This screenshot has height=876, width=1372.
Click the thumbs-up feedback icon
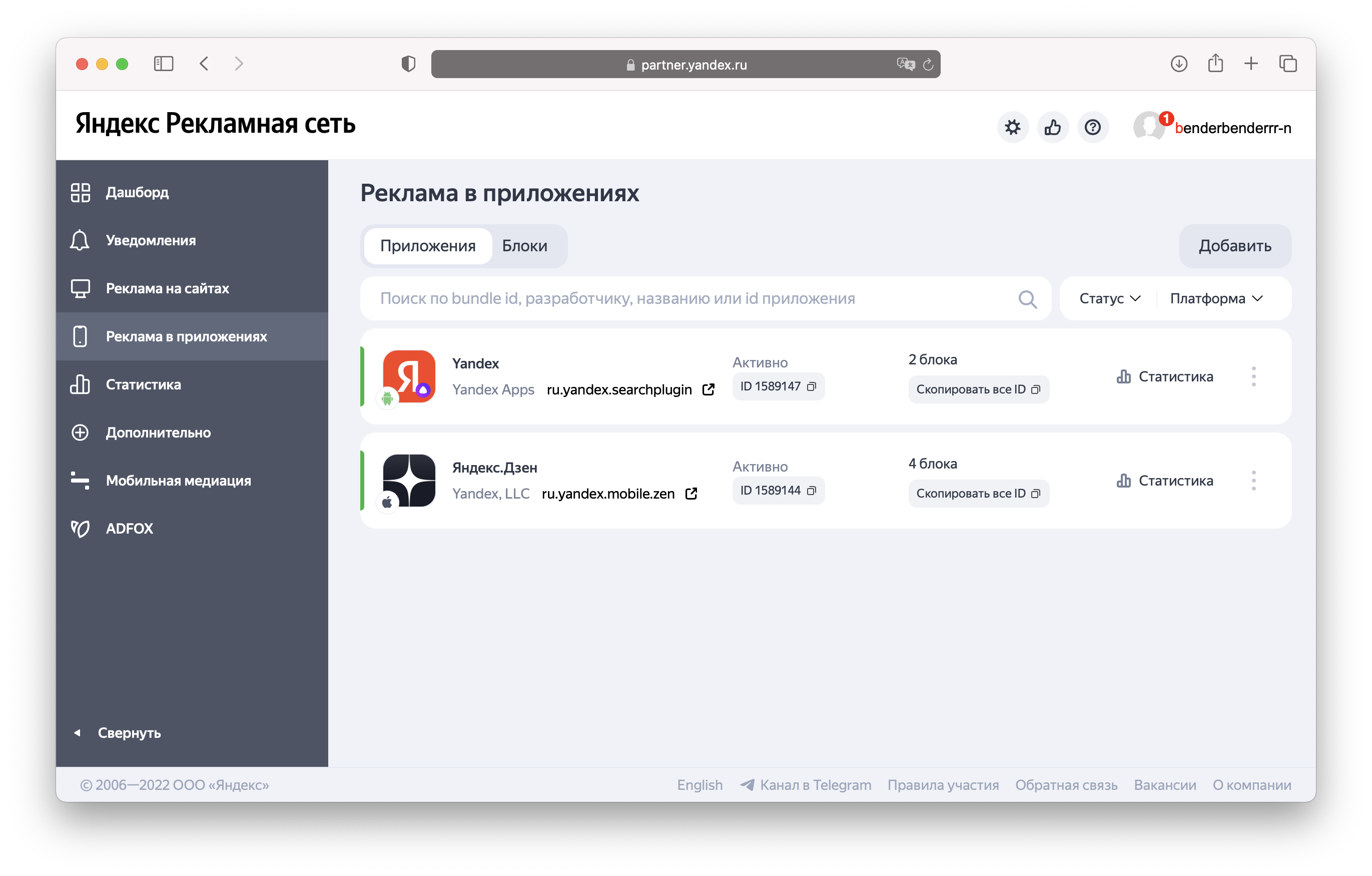pos(1052,127)
